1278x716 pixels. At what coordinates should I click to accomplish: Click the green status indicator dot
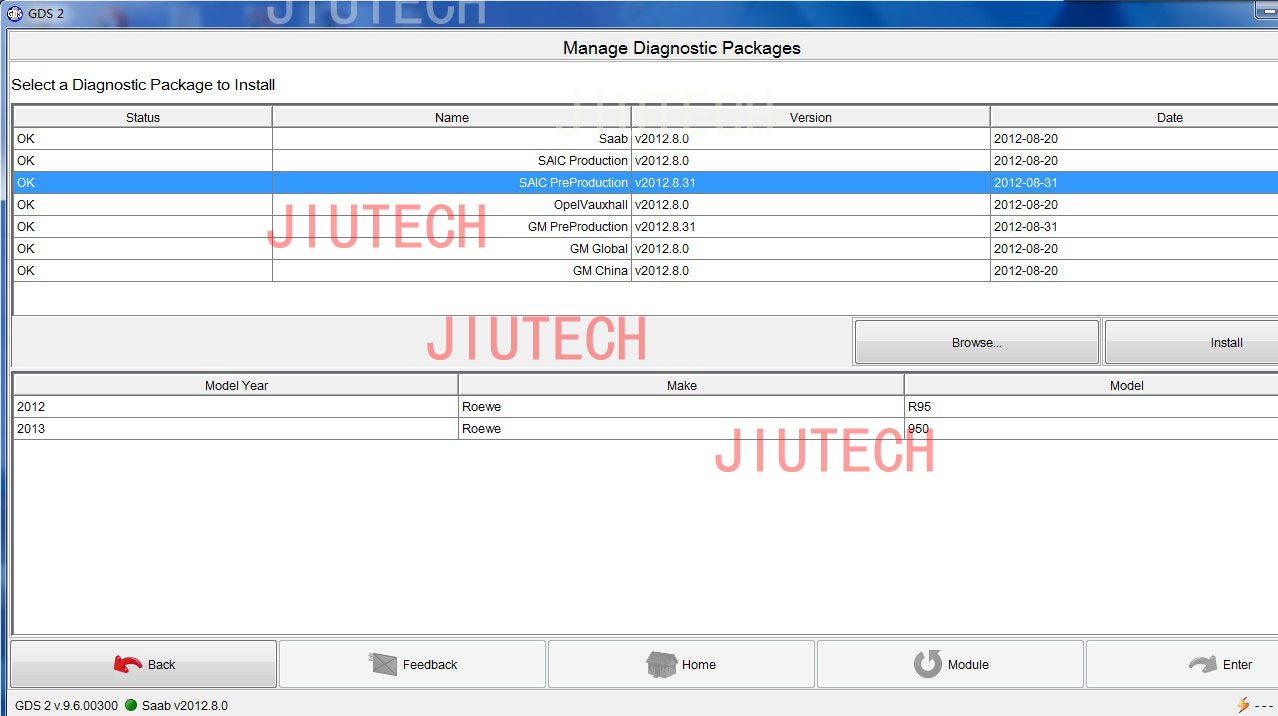point(131,705)
